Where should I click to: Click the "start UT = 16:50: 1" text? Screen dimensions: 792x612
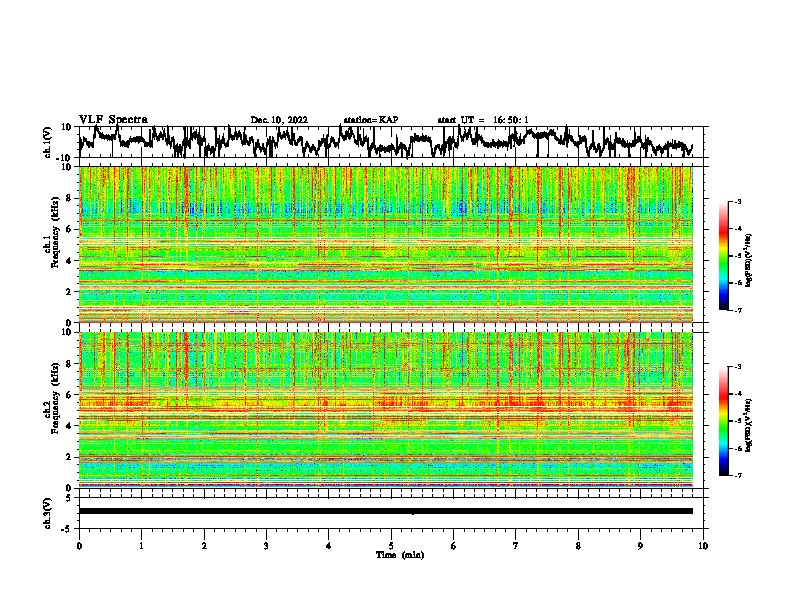tap(483, 120)
